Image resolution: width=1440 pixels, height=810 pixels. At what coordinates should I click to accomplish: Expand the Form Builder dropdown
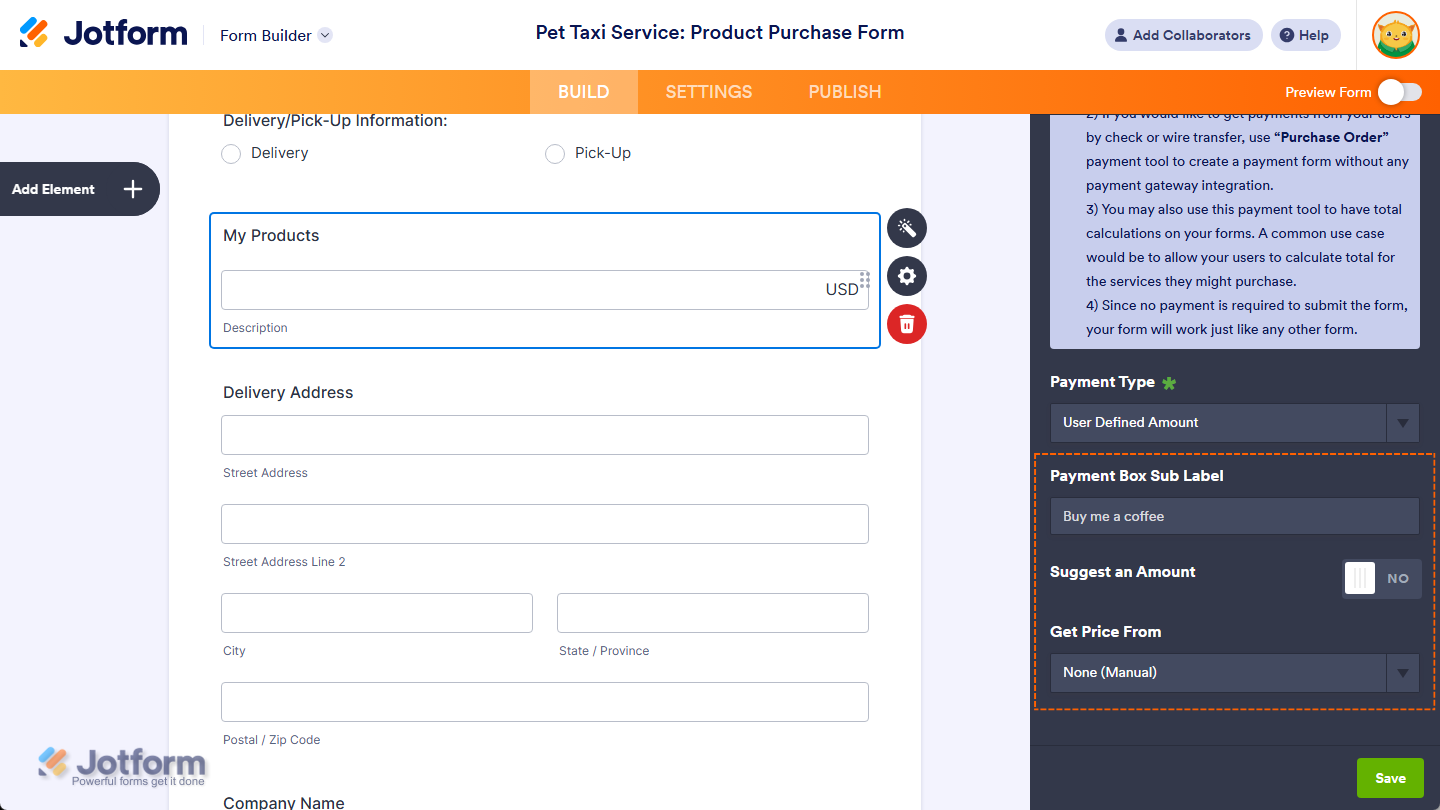tap(324, 35)
